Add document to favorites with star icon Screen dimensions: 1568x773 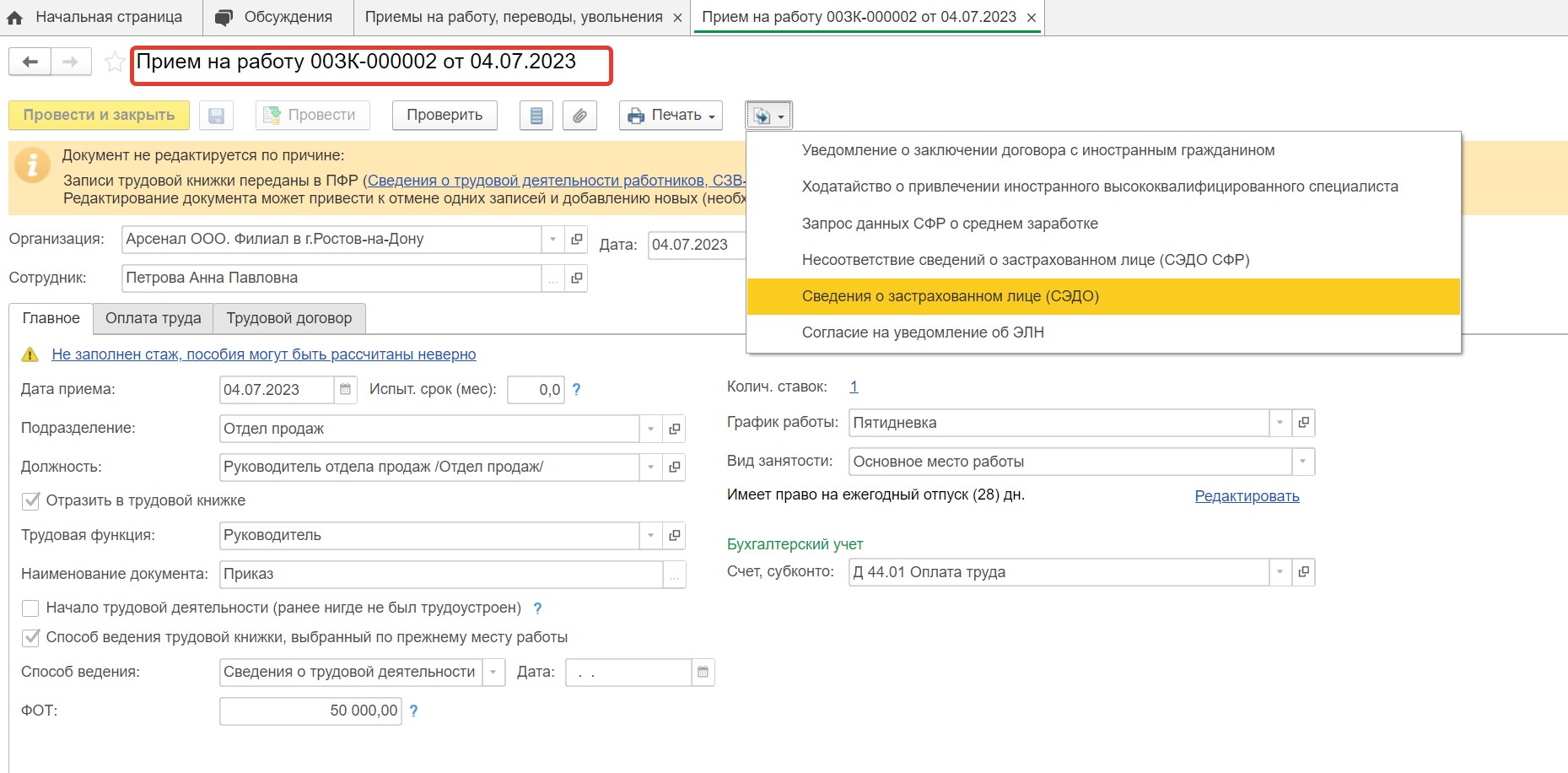[x=115, y=62]
